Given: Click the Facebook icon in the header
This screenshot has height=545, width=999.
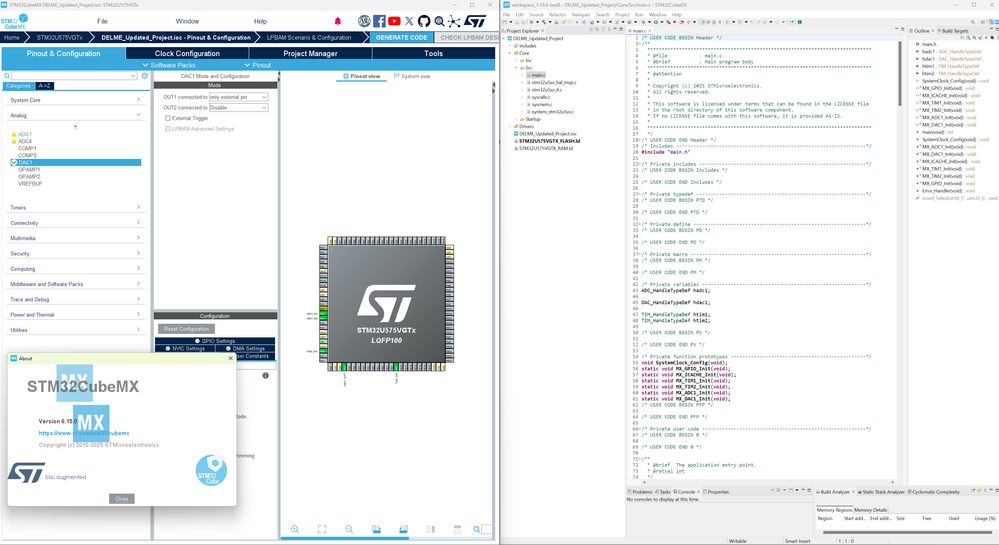Looking at the screenshot, I should point(379,21).
